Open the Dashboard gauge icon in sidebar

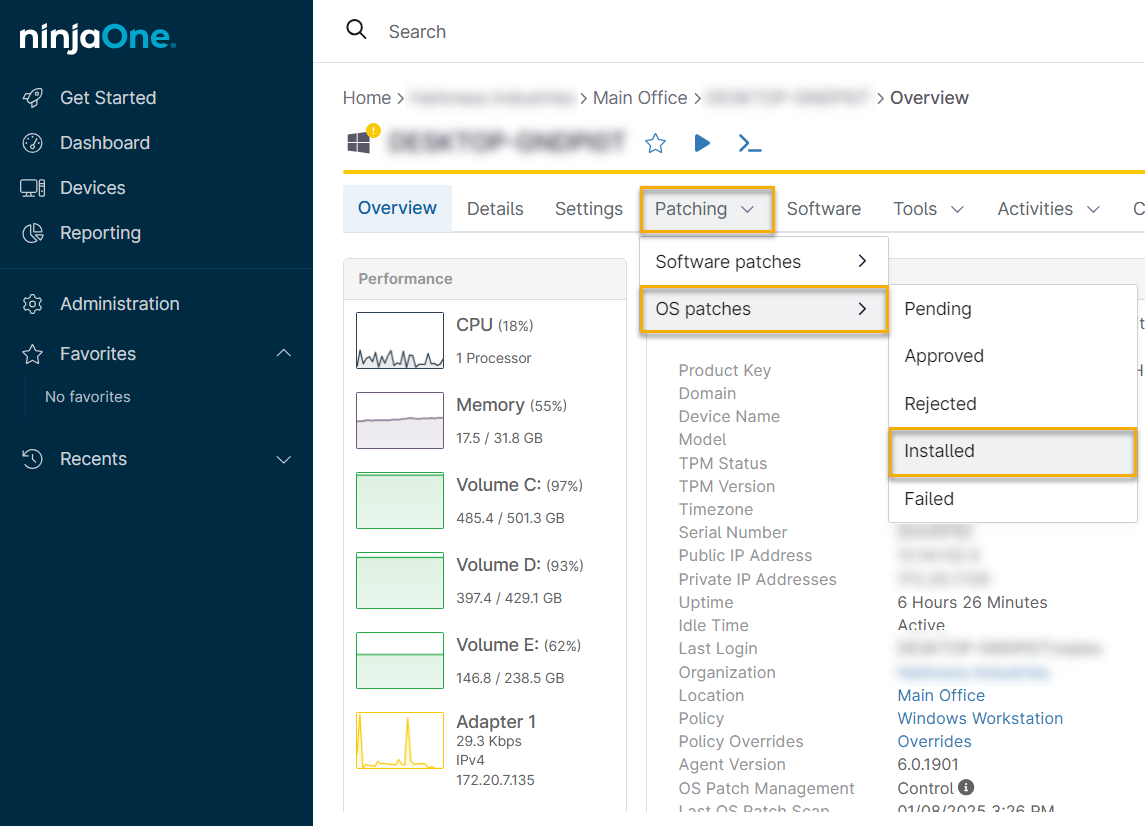coord(32,143)
